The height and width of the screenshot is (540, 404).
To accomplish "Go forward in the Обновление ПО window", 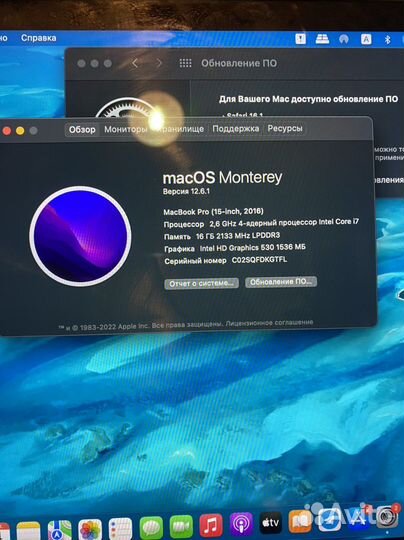I will tap(159, 63).
